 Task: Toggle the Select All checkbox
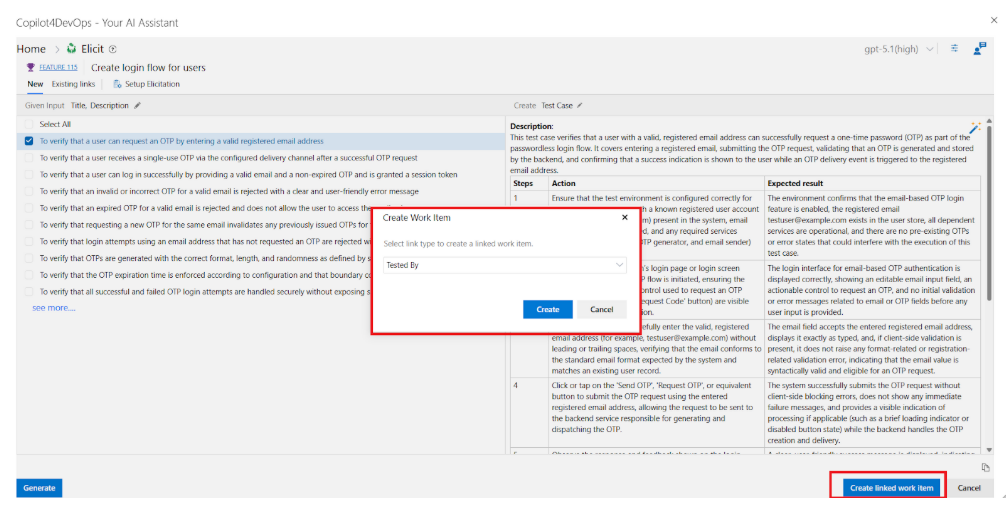coord(29,124)
